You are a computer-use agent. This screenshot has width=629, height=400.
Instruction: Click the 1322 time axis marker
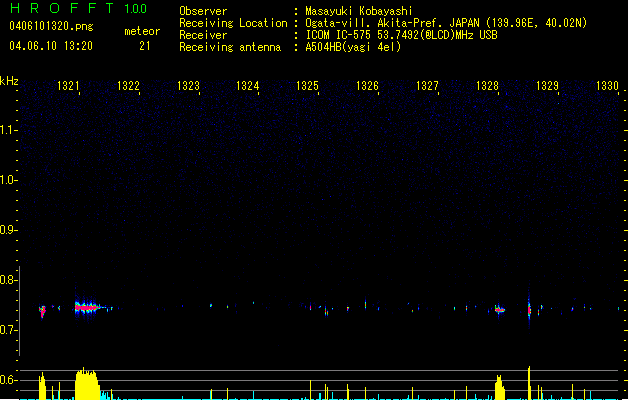[x=128, y=86]
